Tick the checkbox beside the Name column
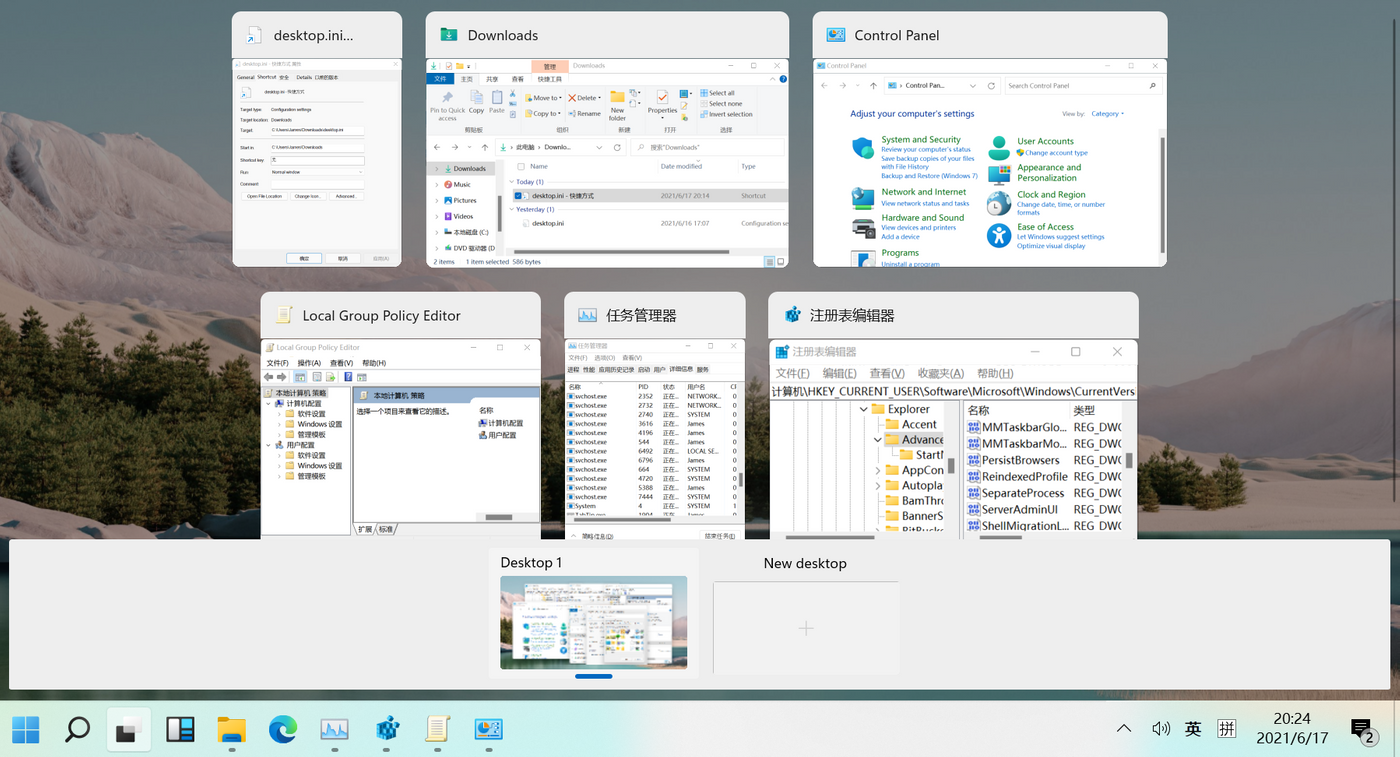Viewport: 1400px width, 757px height. coord(520,166)
